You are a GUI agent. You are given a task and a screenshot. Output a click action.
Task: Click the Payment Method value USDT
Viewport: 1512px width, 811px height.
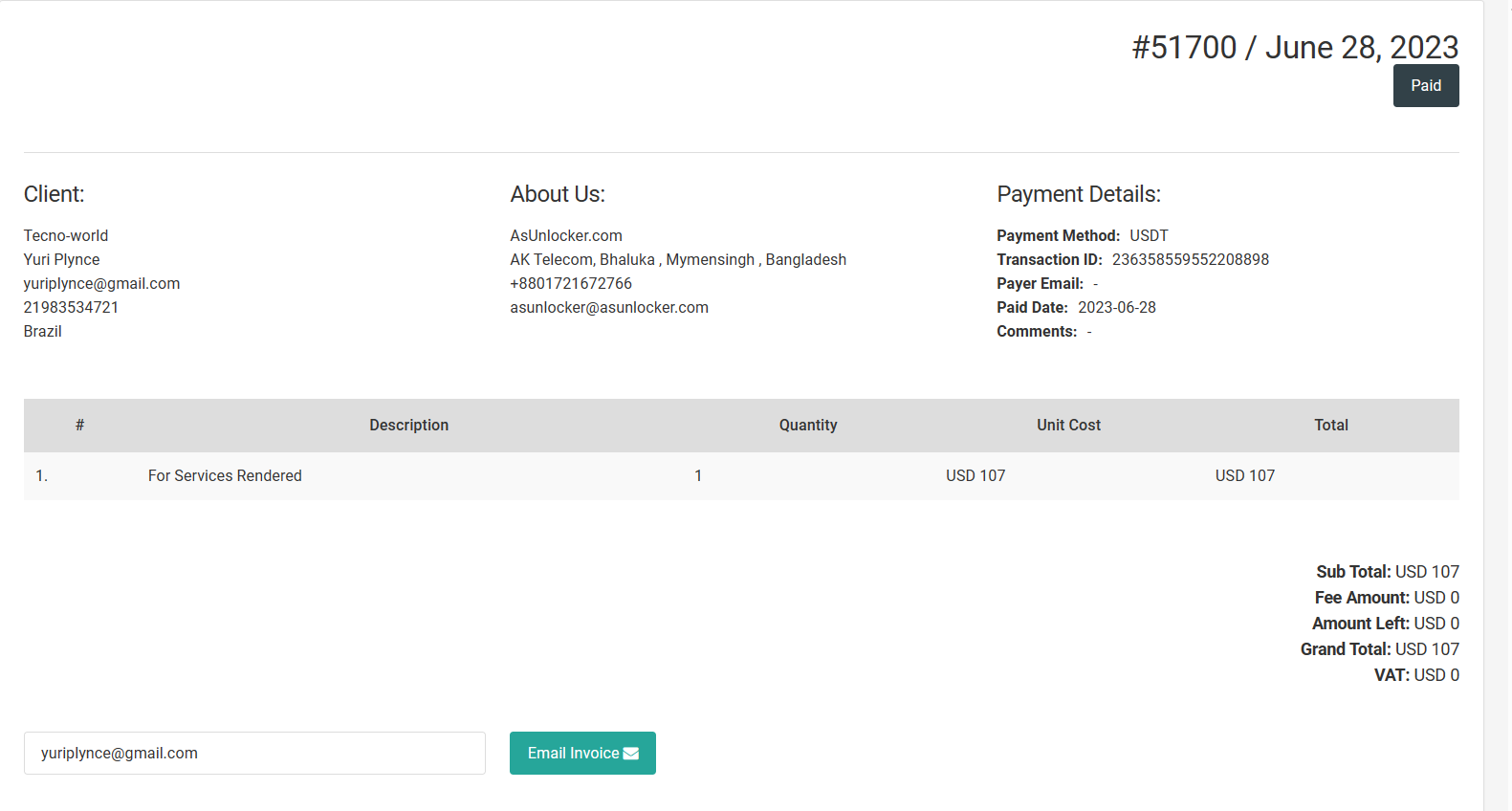[1149, 235]
